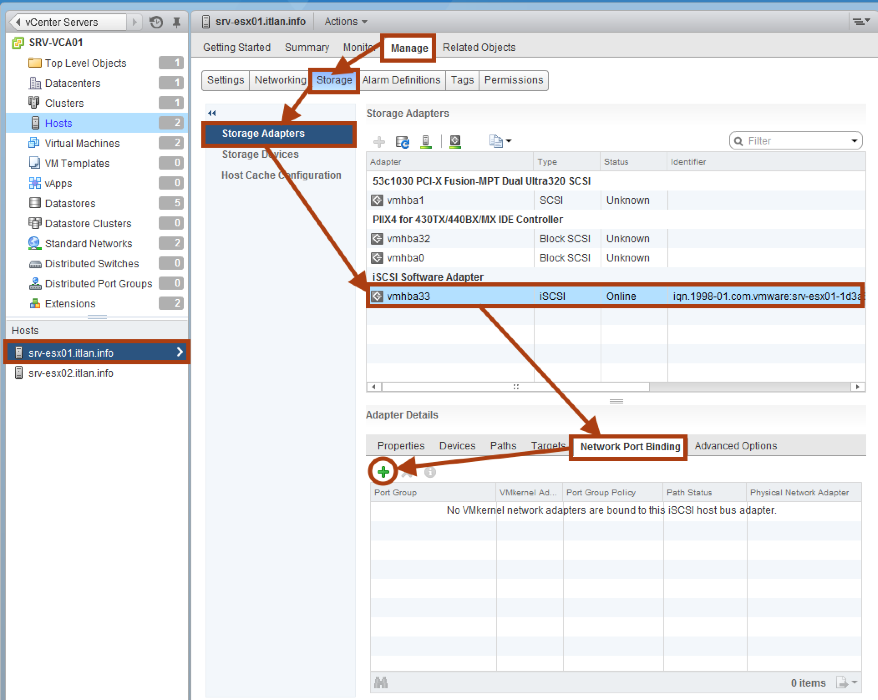This screenshot has width=878, height=700.
Task: Click the history clock icon in the navigator
Action: [156, 22]
